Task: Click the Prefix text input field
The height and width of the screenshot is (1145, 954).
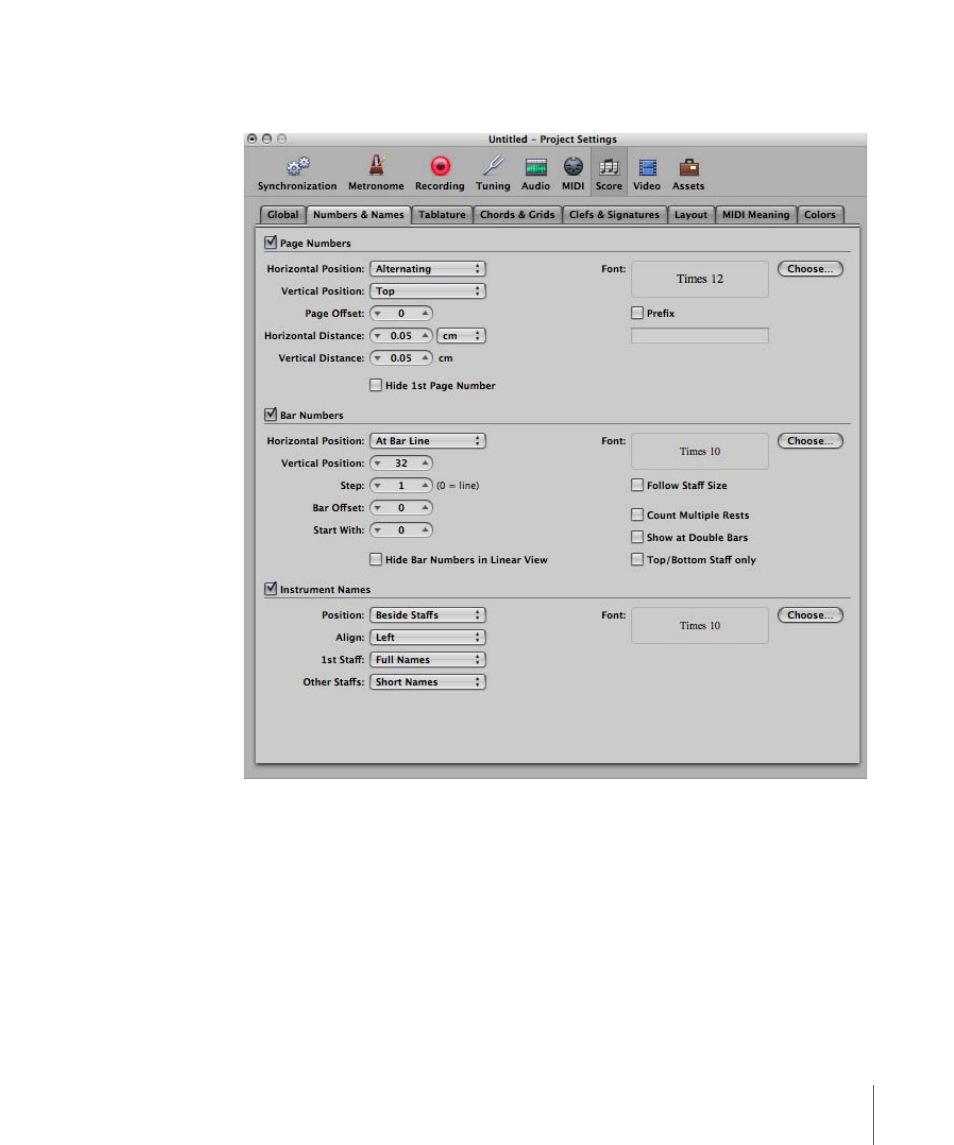Action: click(x=700, y=336)
